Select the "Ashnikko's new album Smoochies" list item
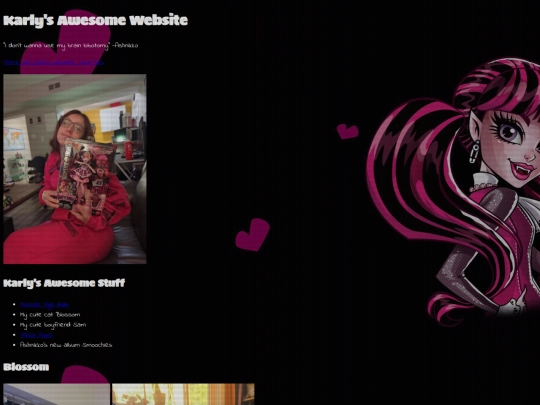The width and height of the screenshot is (540, 405). pos(66,345)
